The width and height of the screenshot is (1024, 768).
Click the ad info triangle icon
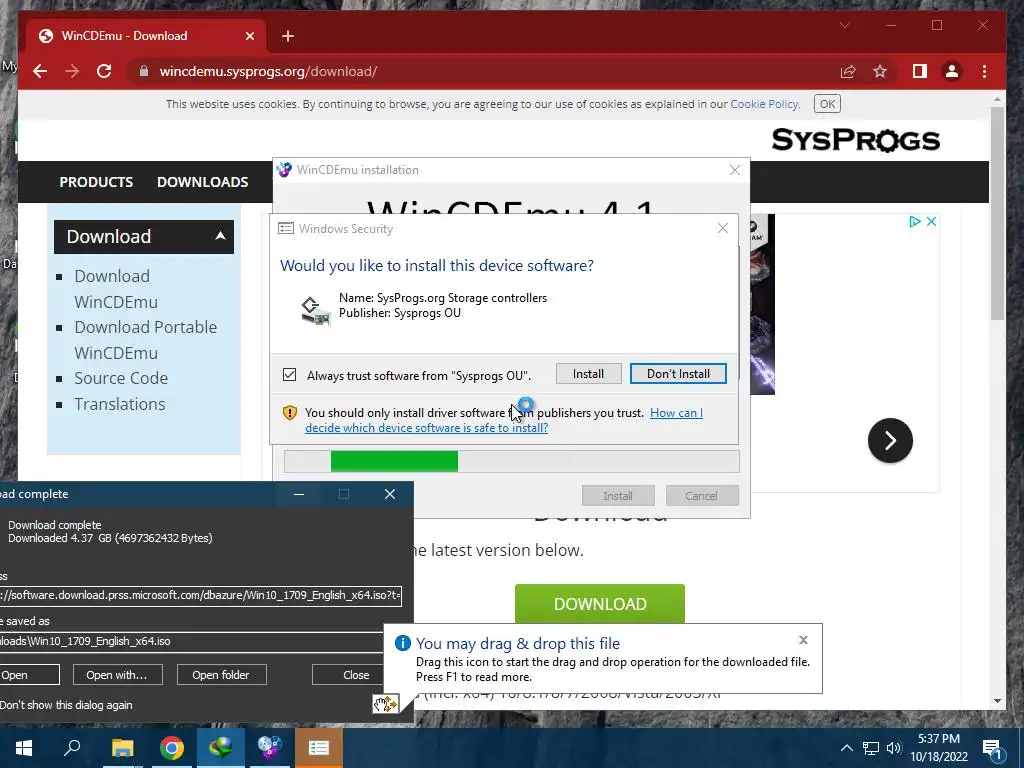click(x=914, y=221)
